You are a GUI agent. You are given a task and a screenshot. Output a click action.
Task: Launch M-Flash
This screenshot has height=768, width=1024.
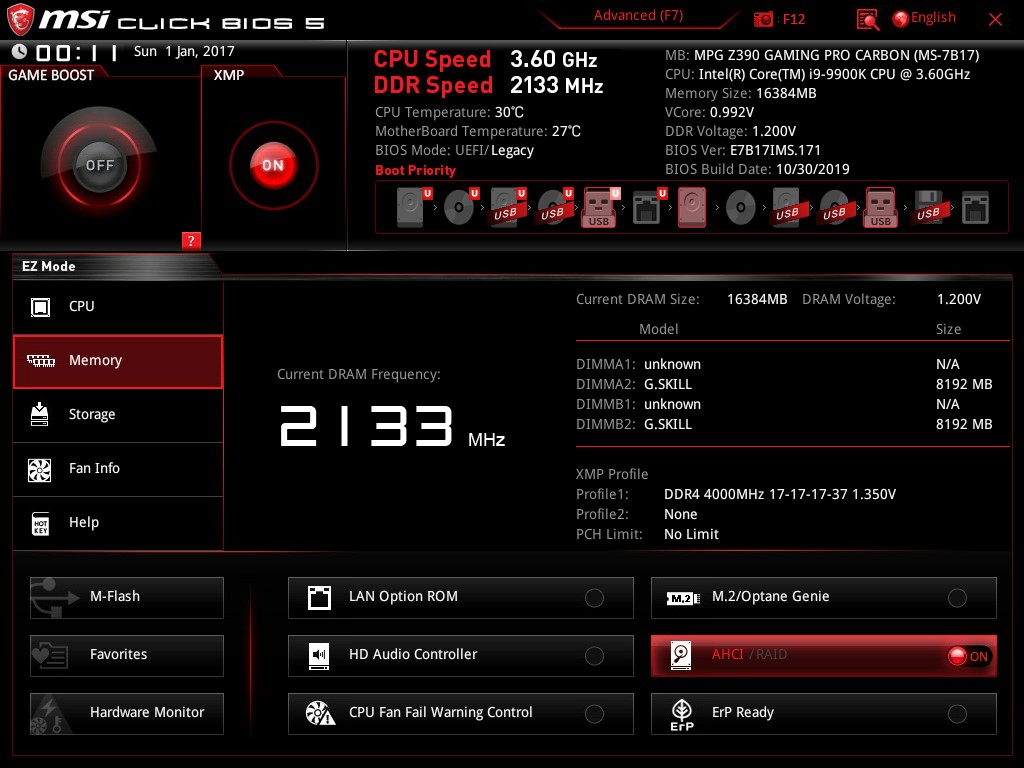(127, 598)
